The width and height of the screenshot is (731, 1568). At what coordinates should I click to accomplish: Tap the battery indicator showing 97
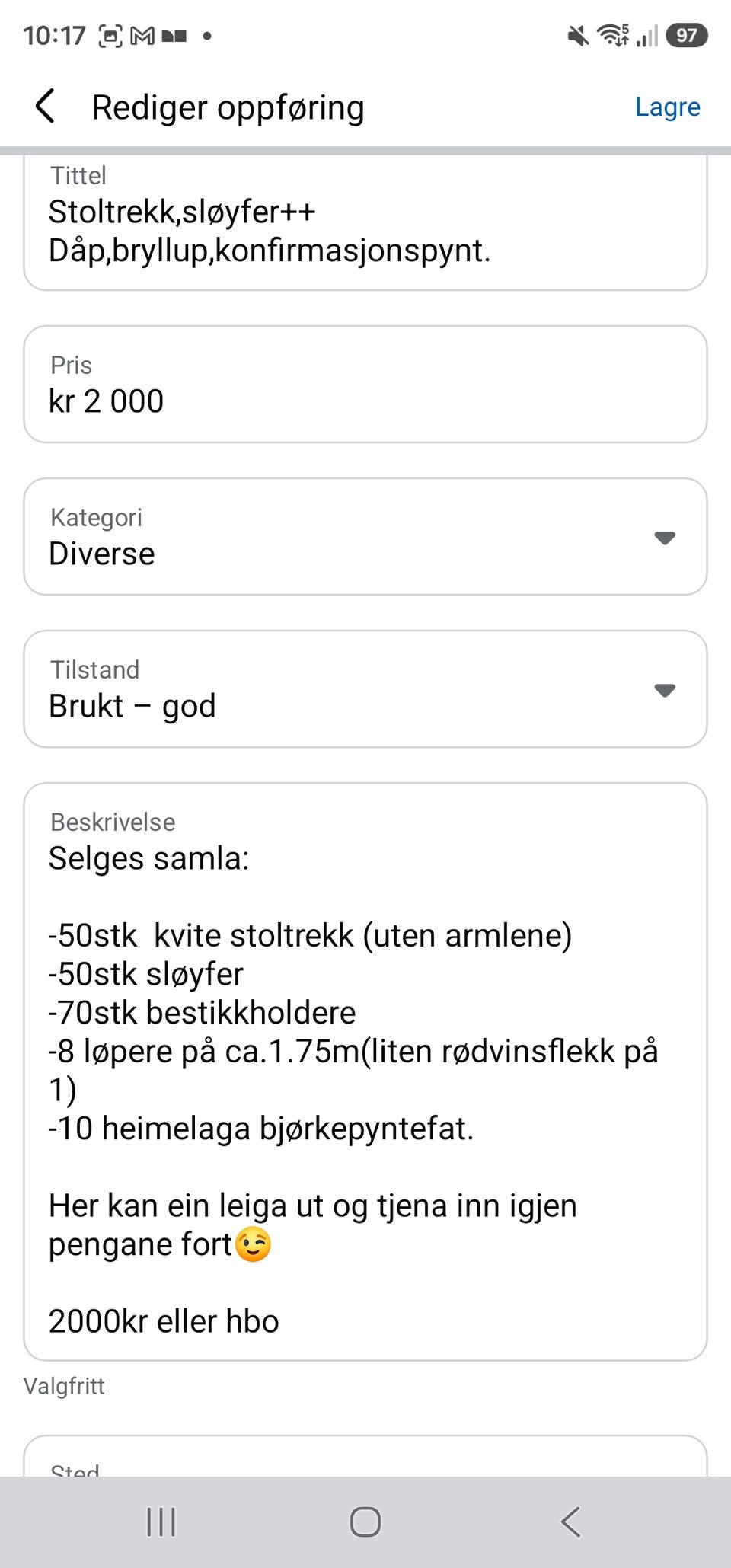[687, 35]
